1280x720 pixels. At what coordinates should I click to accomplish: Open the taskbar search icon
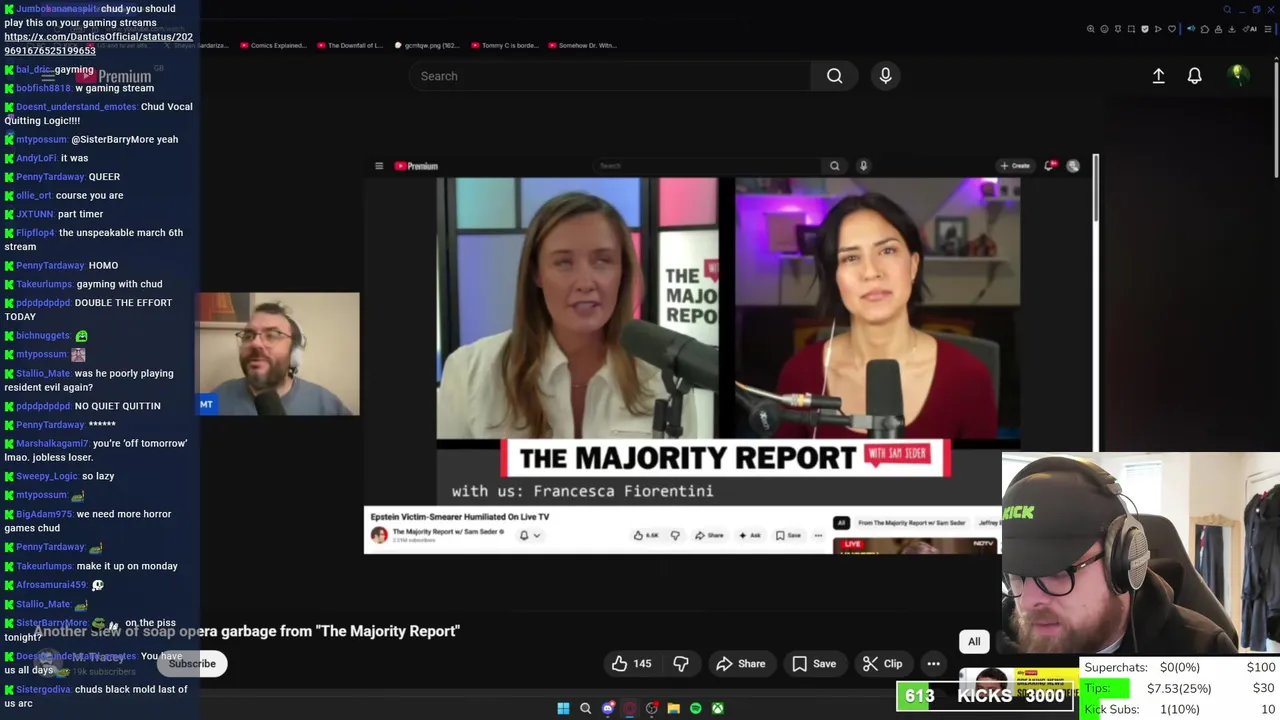point(585,708)
